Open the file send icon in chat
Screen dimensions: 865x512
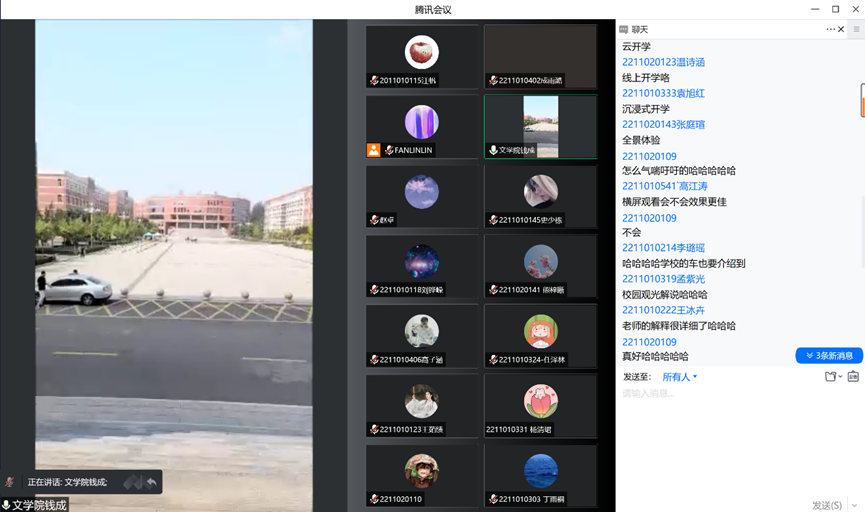pos(829,377)
